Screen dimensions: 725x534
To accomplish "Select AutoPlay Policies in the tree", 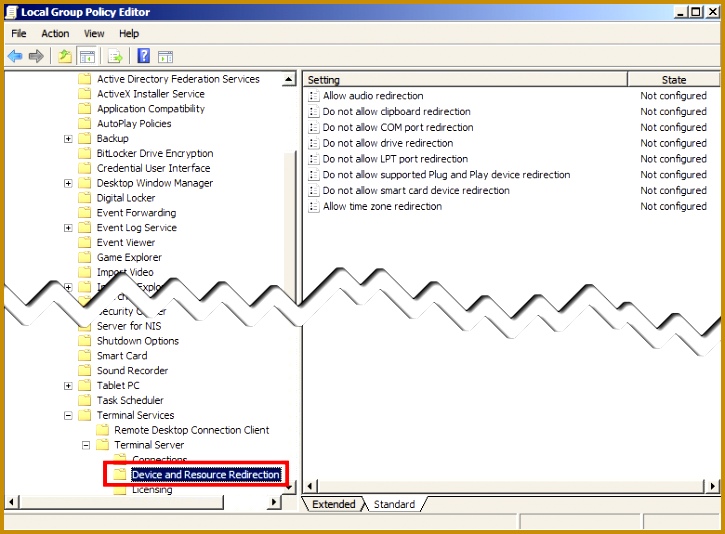I will point(134,123).
